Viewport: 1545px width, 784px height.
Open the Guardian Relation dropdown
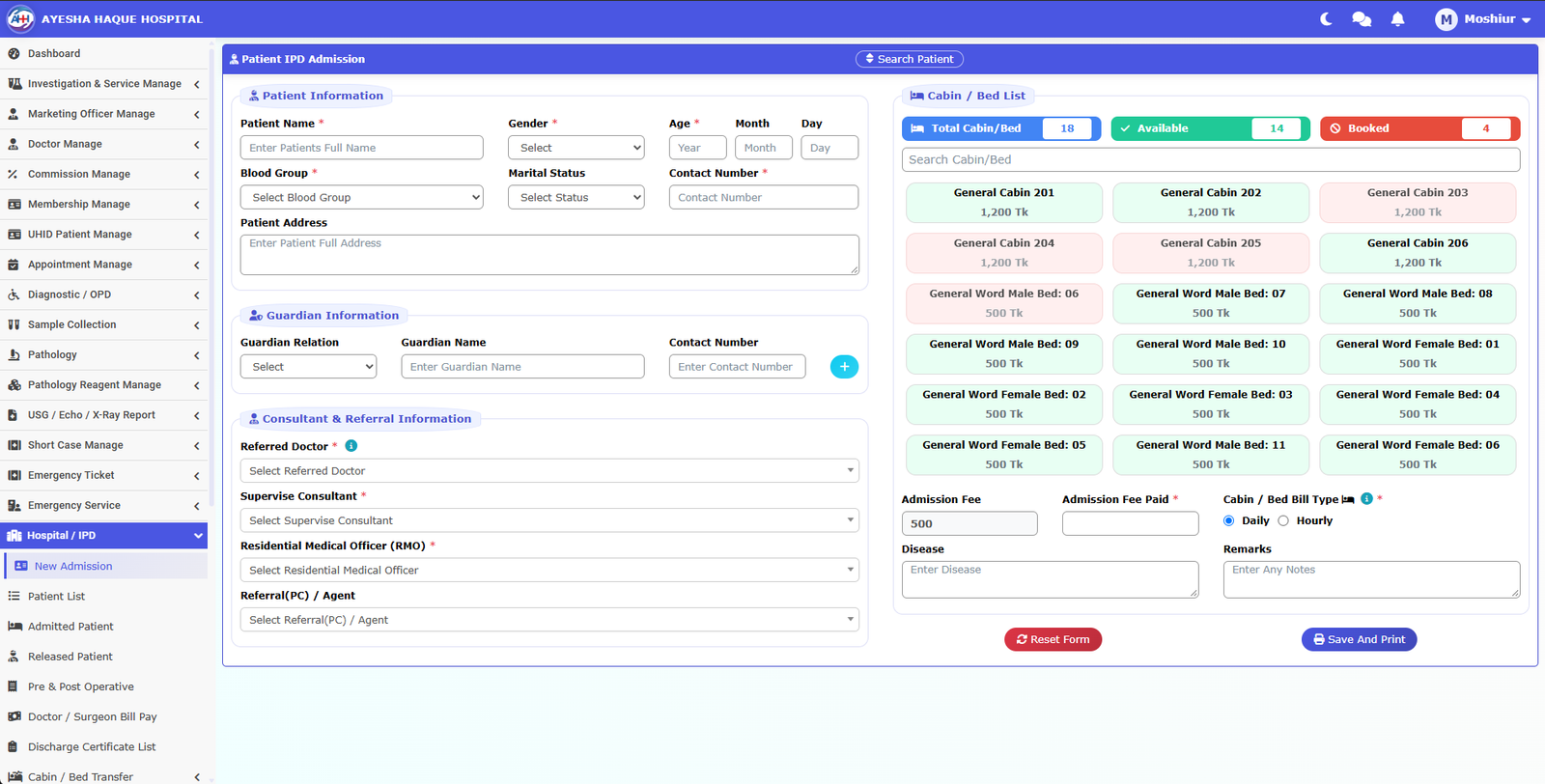(x=308, y=367)
